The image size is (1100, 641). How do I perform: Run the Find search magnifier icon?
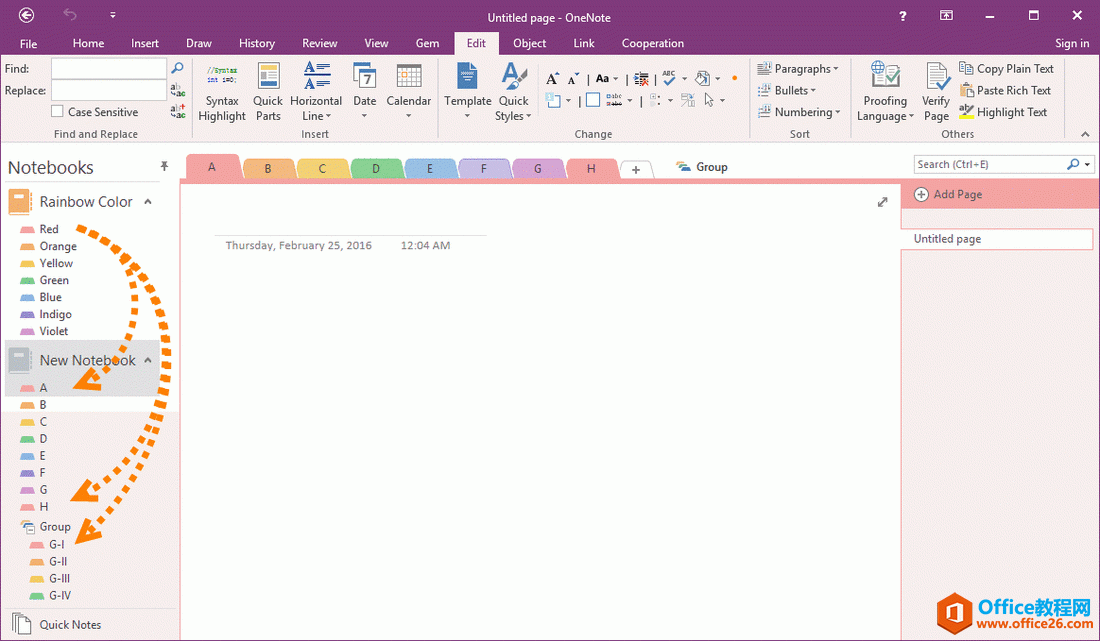pos(178,68)
